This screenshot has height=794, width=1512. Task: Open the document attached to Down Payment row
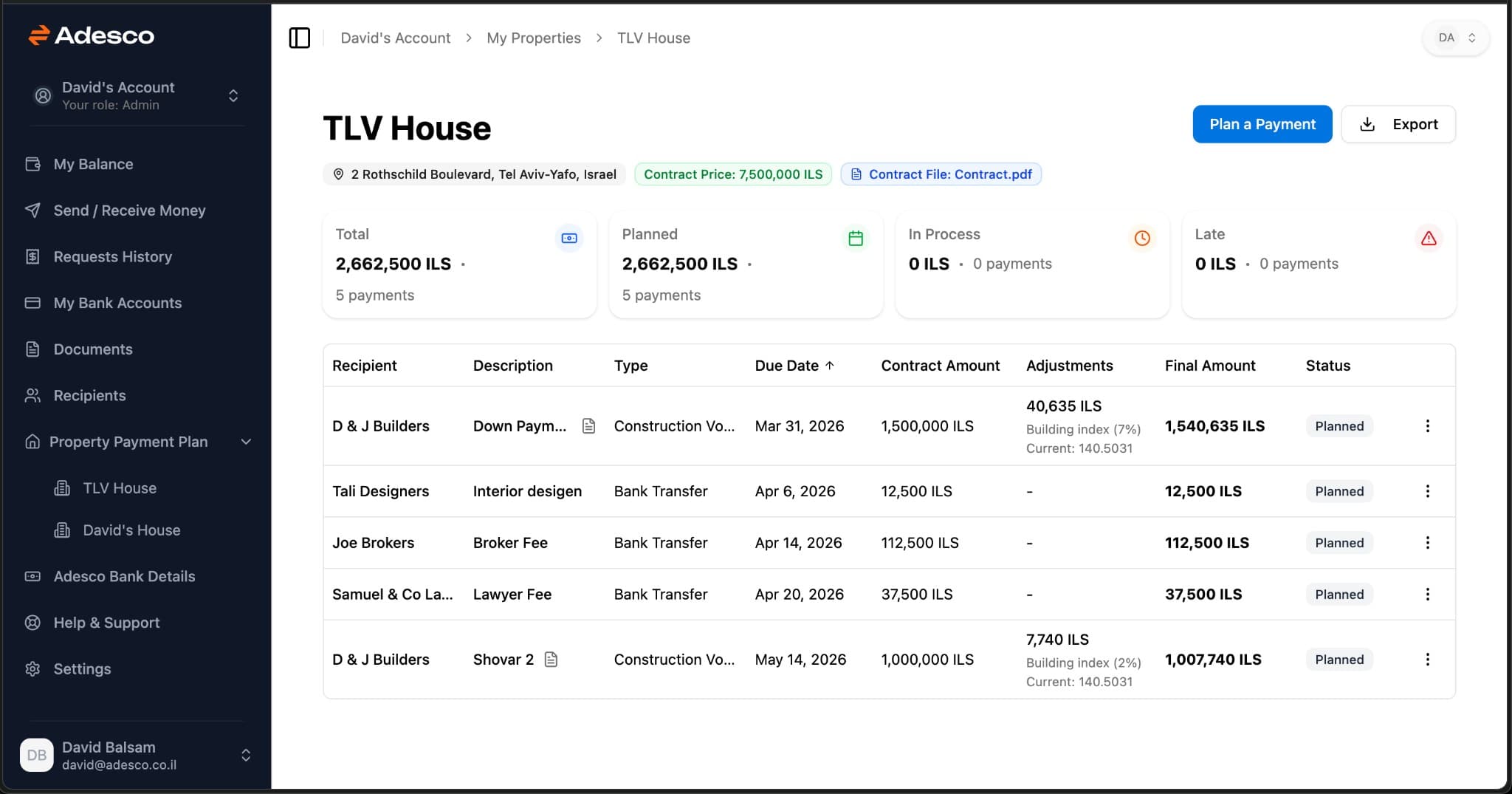pos(589,425)
